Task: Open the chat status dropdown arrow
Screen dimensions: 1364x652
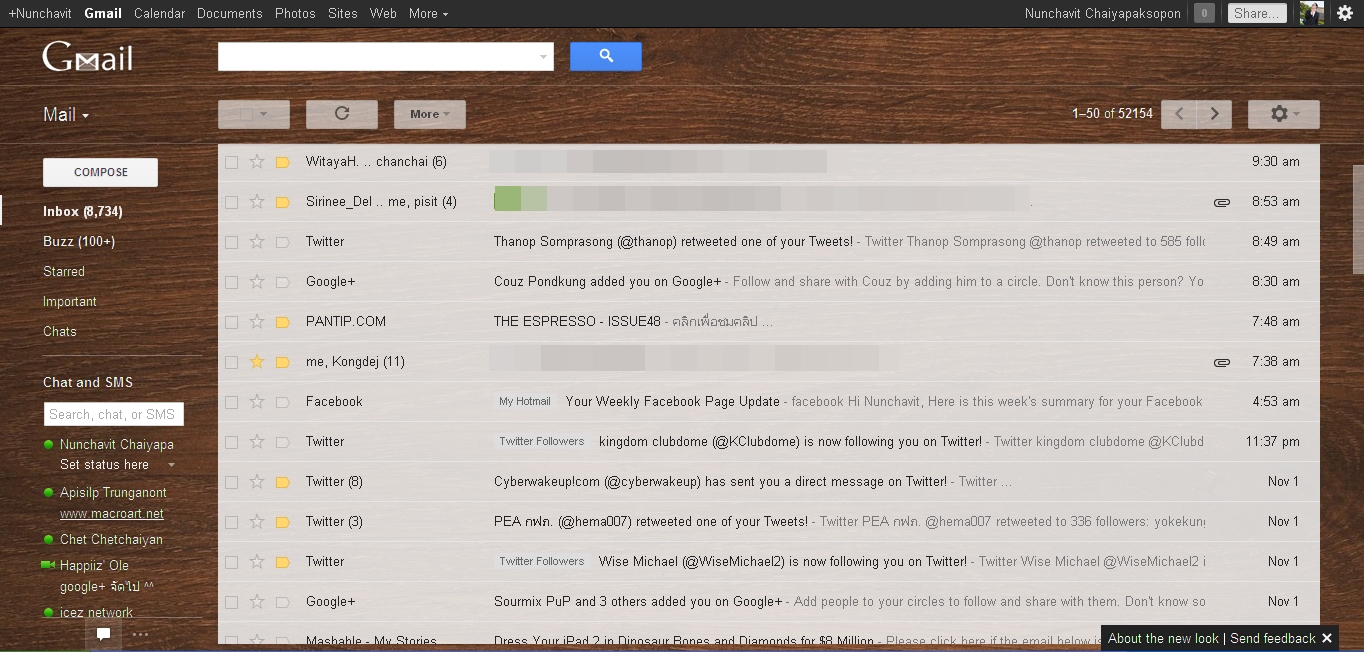Action: (171, 465)
